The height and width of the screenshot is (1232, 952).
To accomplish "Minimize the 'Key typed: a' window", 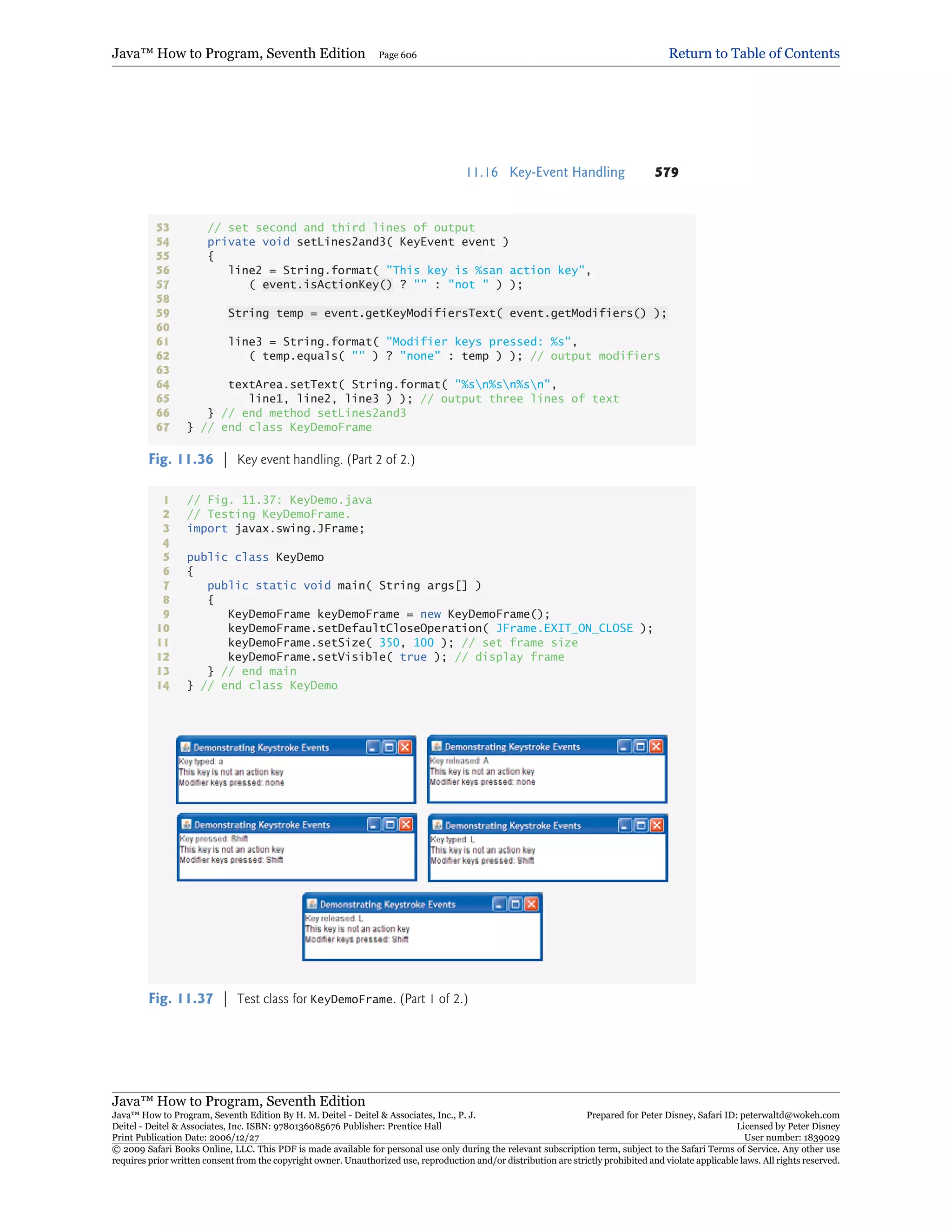I will 373,748.
